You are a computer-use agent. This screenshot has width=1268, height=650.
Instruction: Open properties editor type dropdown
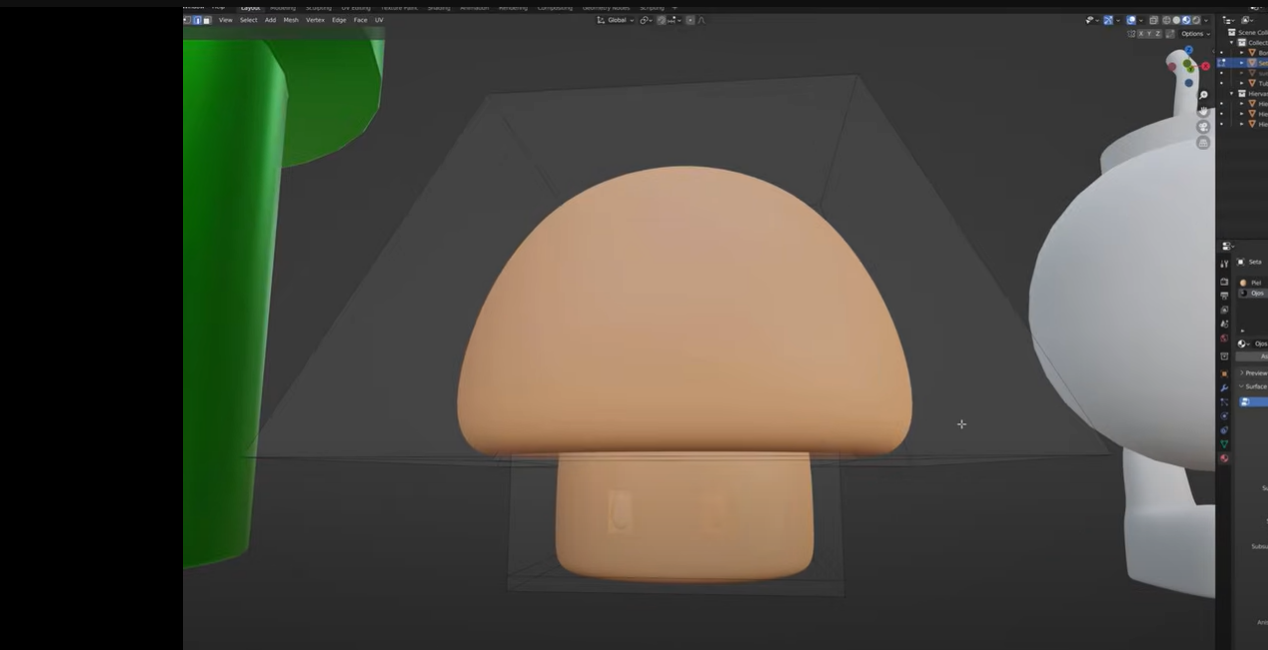point(1227,246)
